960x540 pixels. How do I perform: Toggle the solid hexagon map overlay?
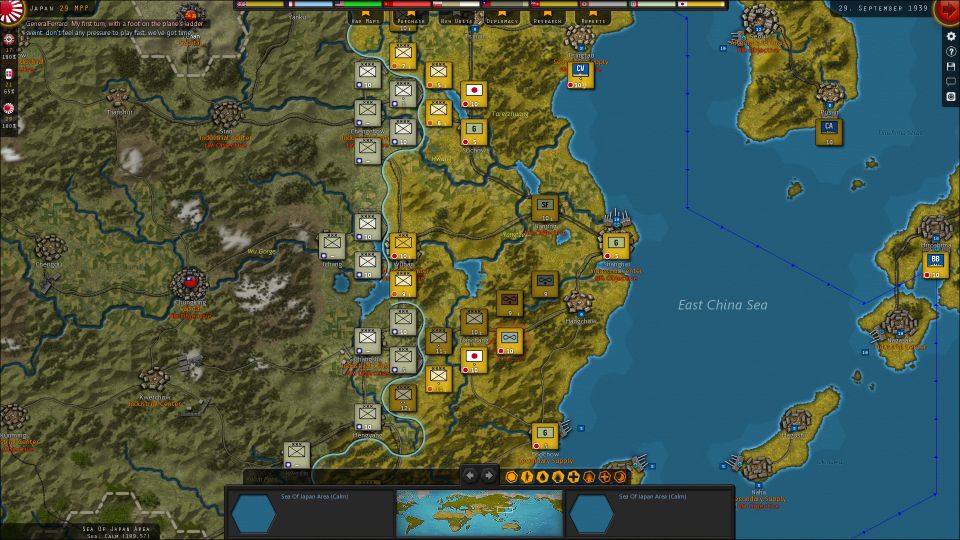click(512, 476)
